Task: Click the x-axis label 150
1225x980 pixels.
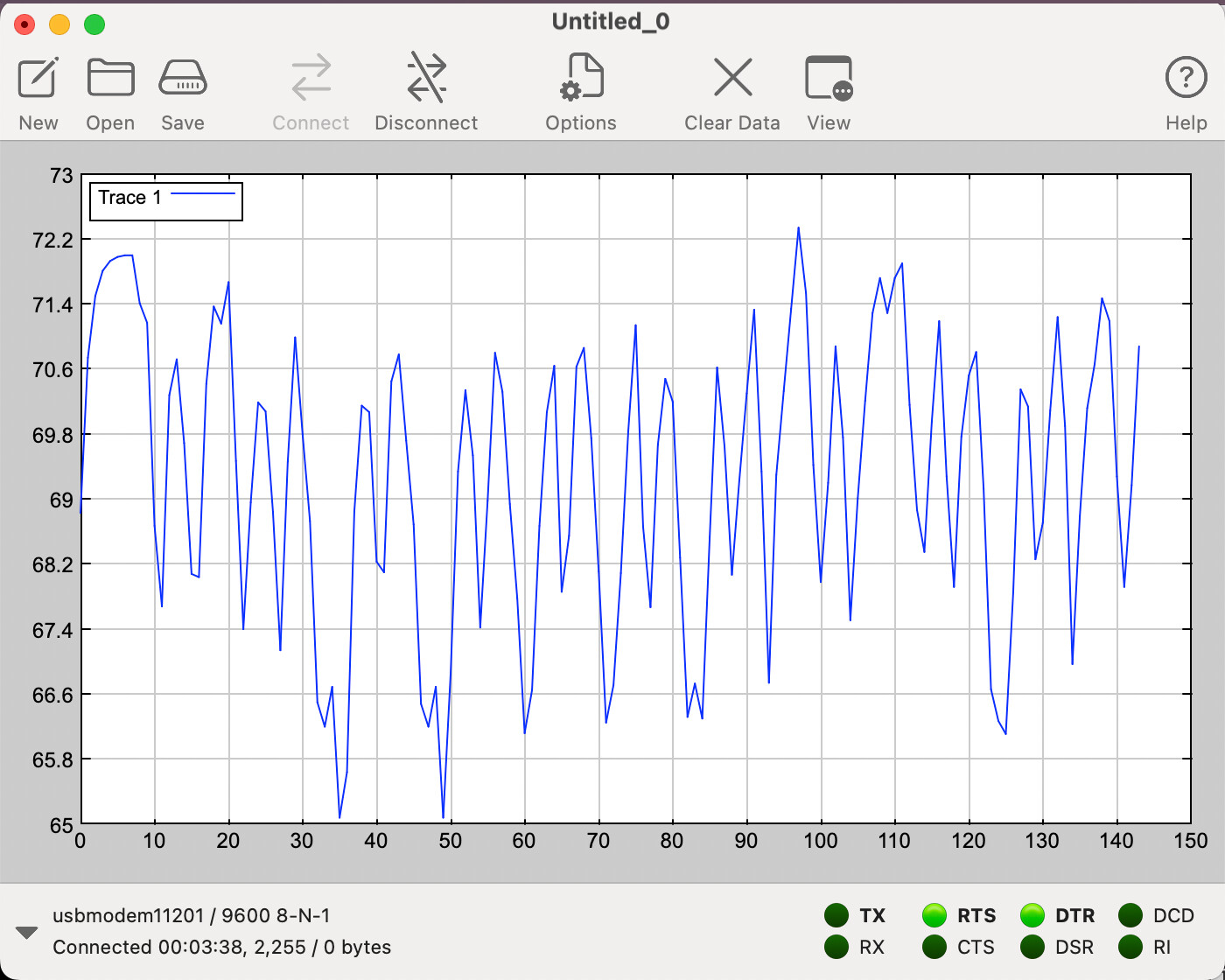Action: coord(1191,841)
